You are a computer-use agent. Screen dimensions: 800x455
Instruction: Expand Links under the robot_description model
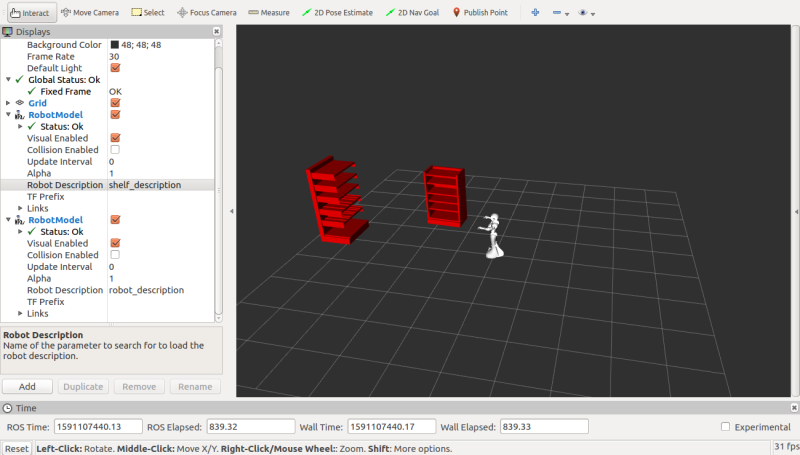click(x=20, y=313)
